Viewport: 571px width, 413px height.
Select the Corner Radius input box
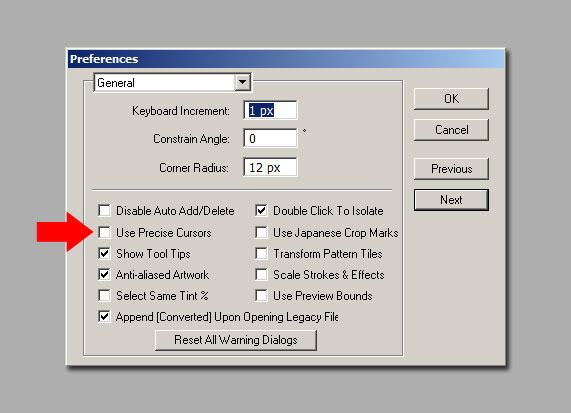click(270, 168)
